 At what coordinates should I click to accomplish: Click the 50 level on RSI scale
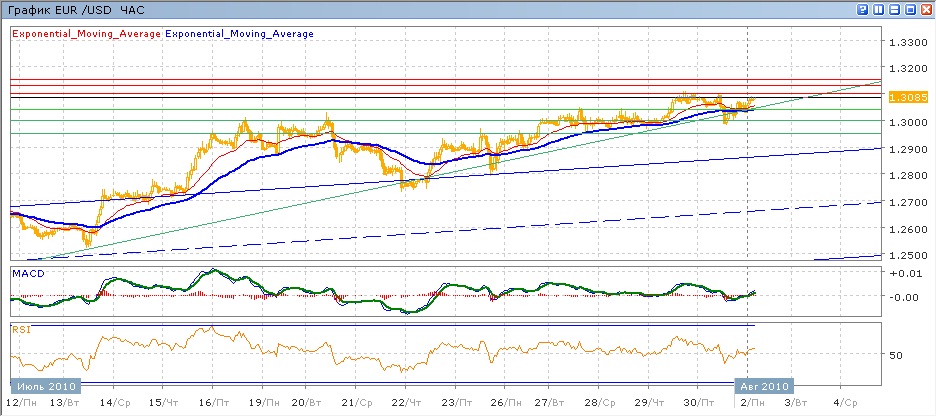tap(897, 355)
